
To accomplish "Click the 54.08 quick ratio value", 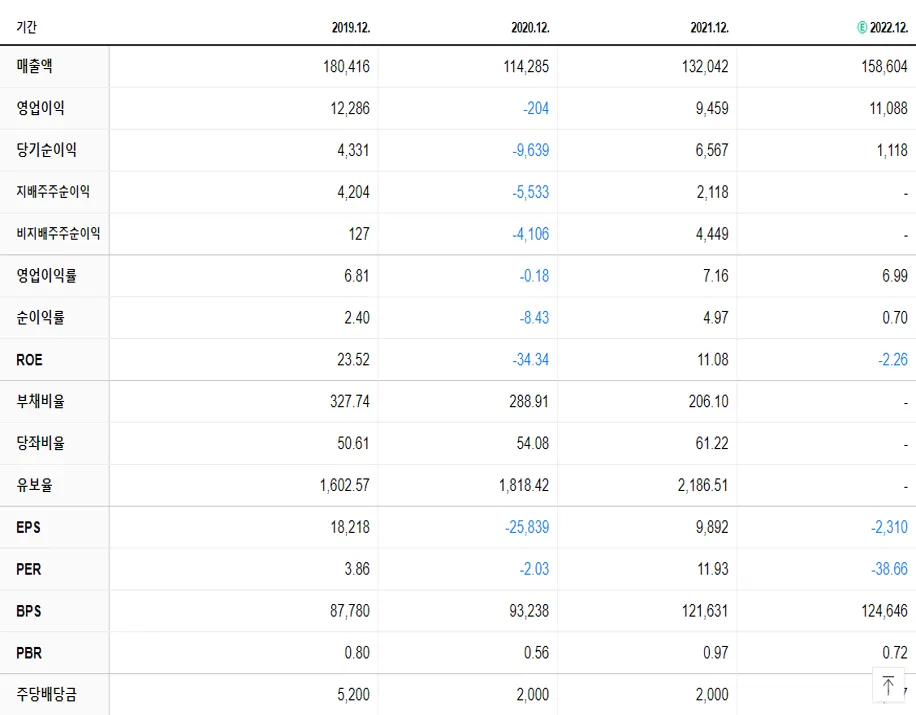I will [533, 443].
